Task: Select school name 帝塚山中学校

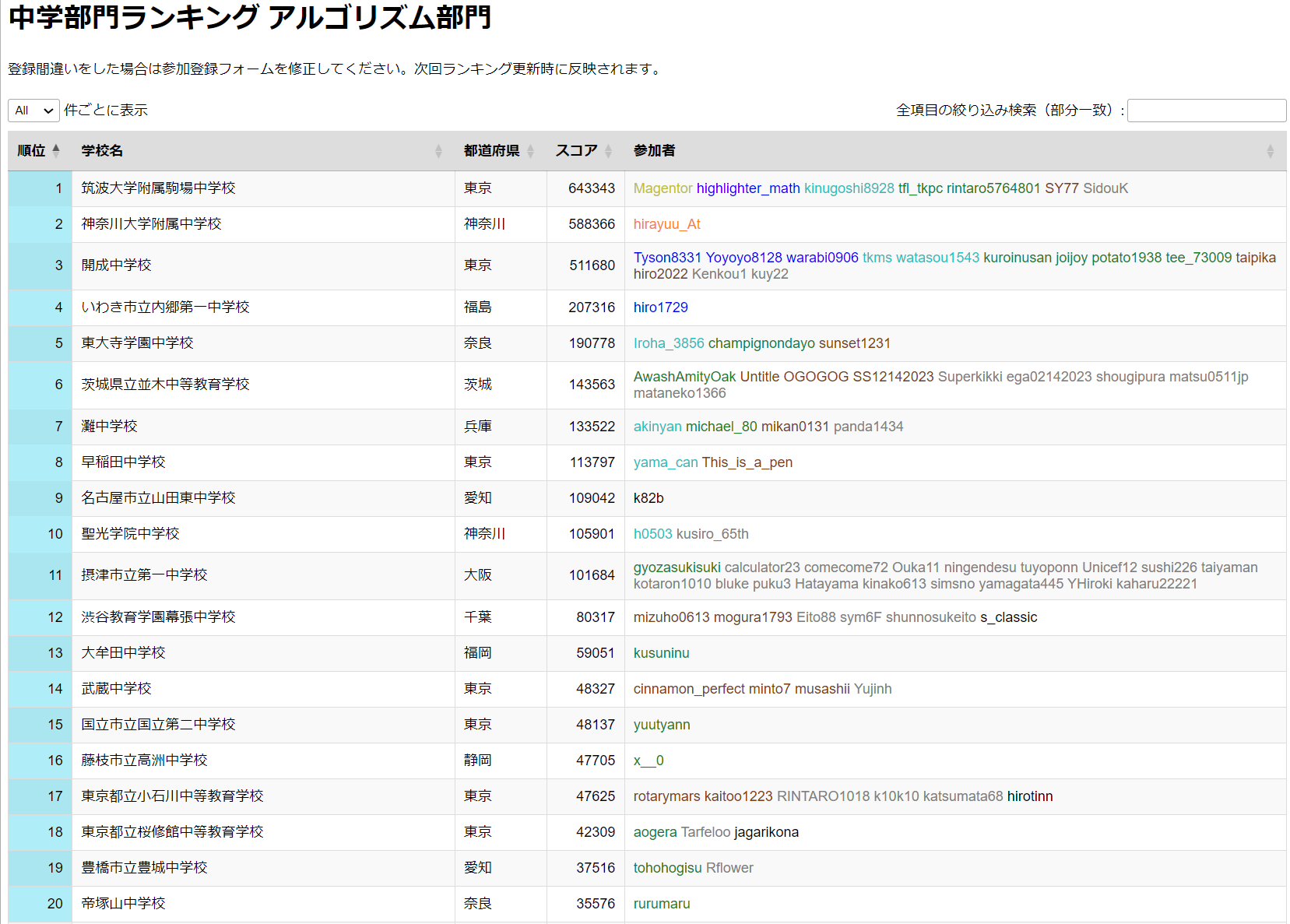Action: [x=124, y=904]
